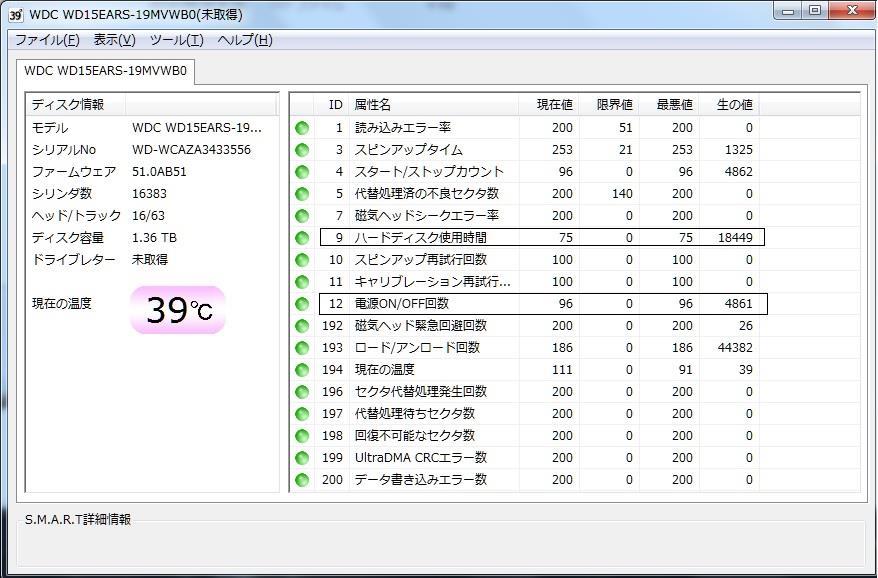The width and height of the screenshot is (878, 578).
Task: Click the status icon for データ書き込みエラー数
Action: (302, 480)
